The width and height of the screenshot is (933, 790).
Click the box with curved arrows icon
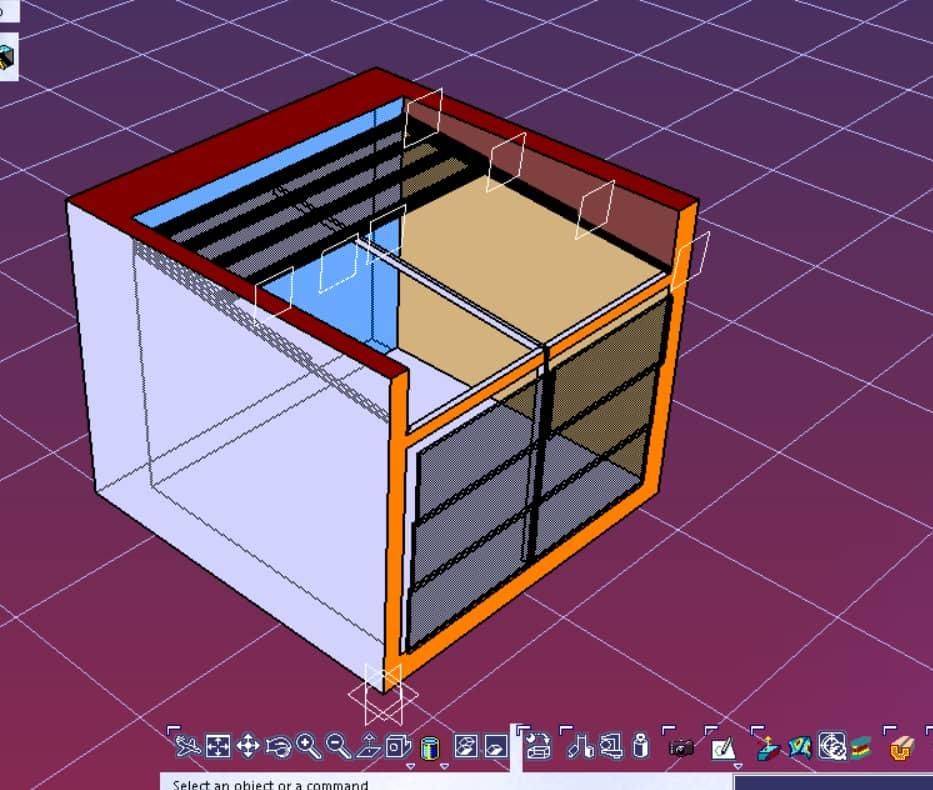[539, 746]
